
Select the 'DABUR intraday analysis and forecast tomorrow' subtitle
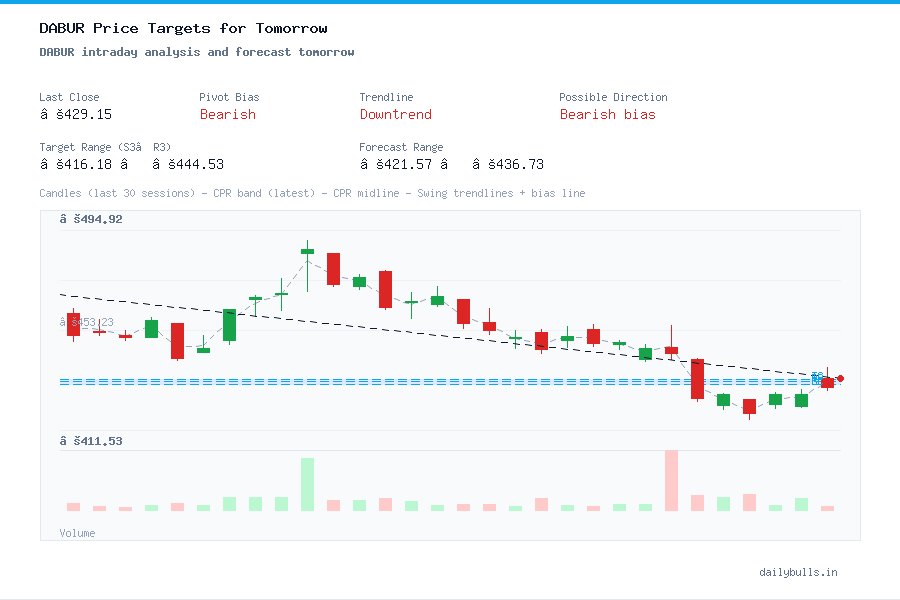[x=197, y=52]
